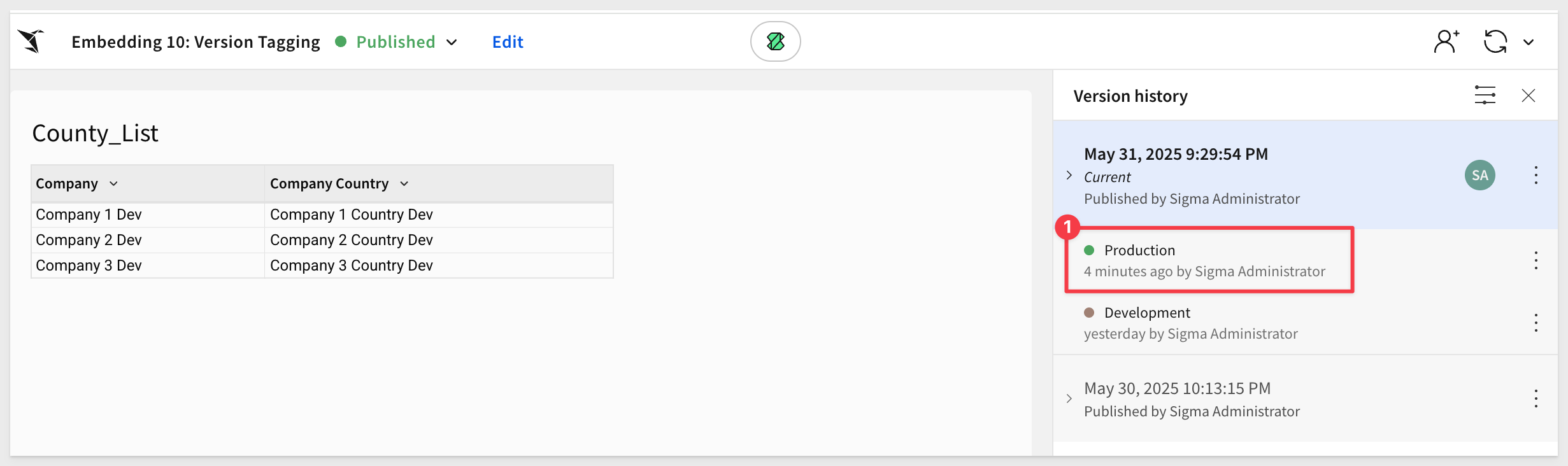Open the green Sigma assistant icon

coord(775,41)
